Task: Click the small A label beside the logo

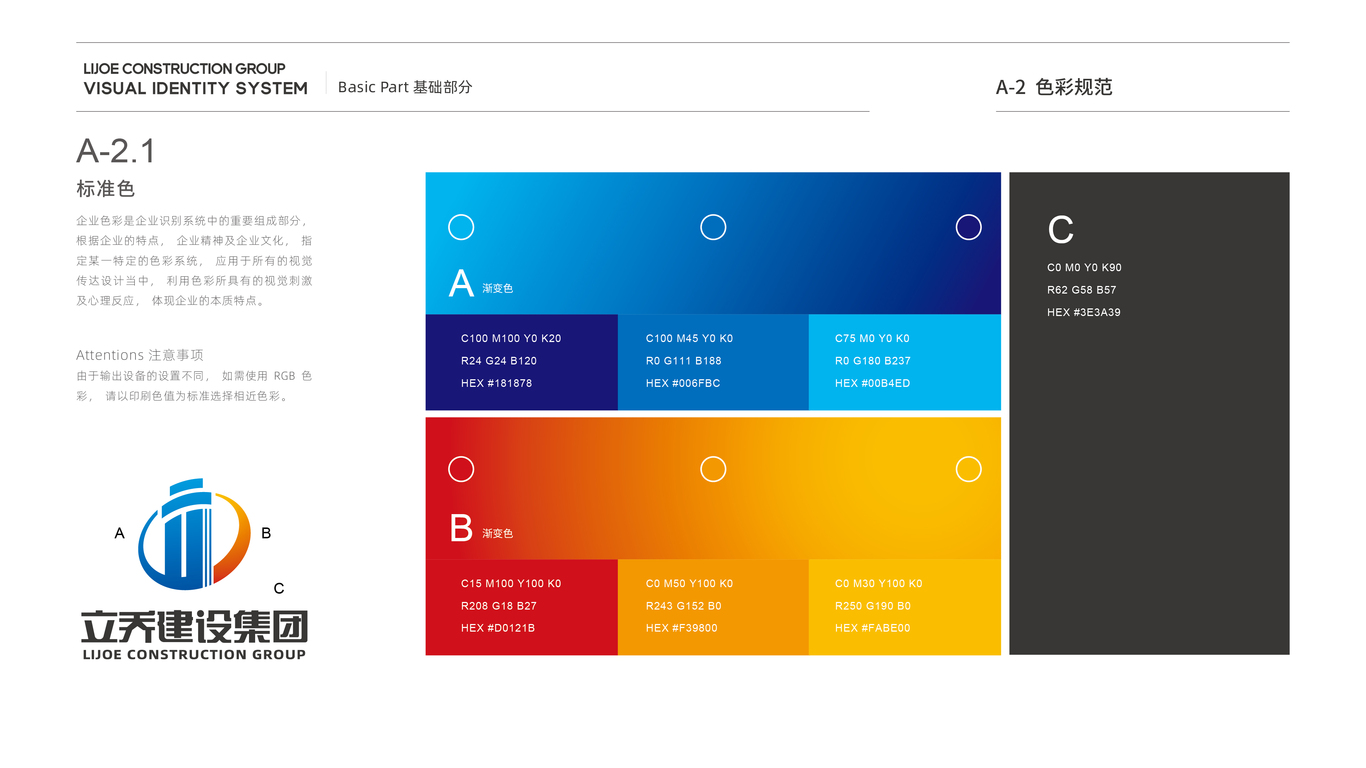Action: click(120, 533)
